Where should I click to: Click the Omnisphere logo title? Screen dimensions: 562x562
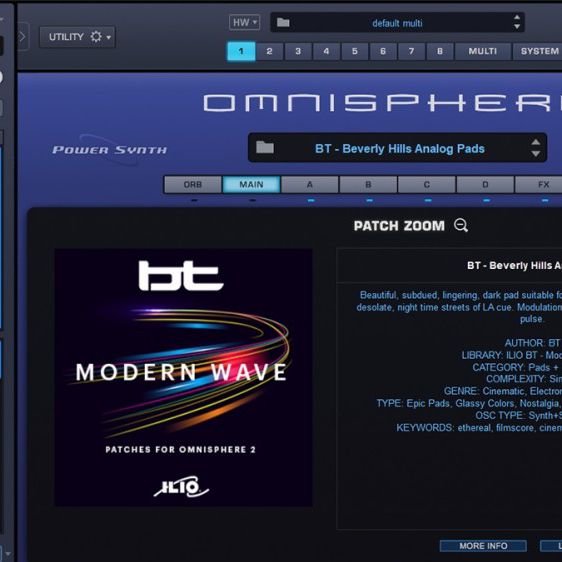pos(382,103)
